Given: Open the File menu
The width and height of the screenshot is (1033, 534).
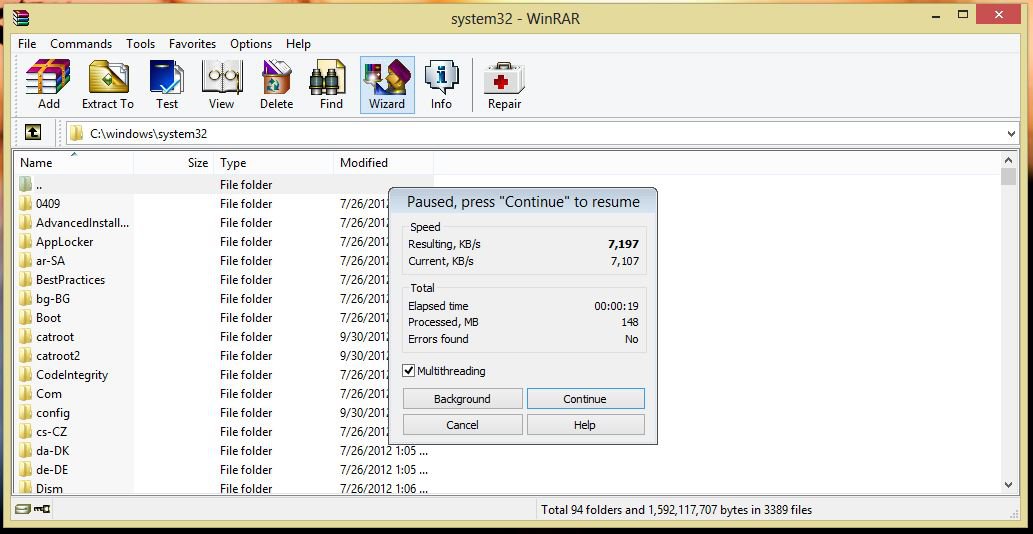Looking at the screenshot, I should 27,44.
